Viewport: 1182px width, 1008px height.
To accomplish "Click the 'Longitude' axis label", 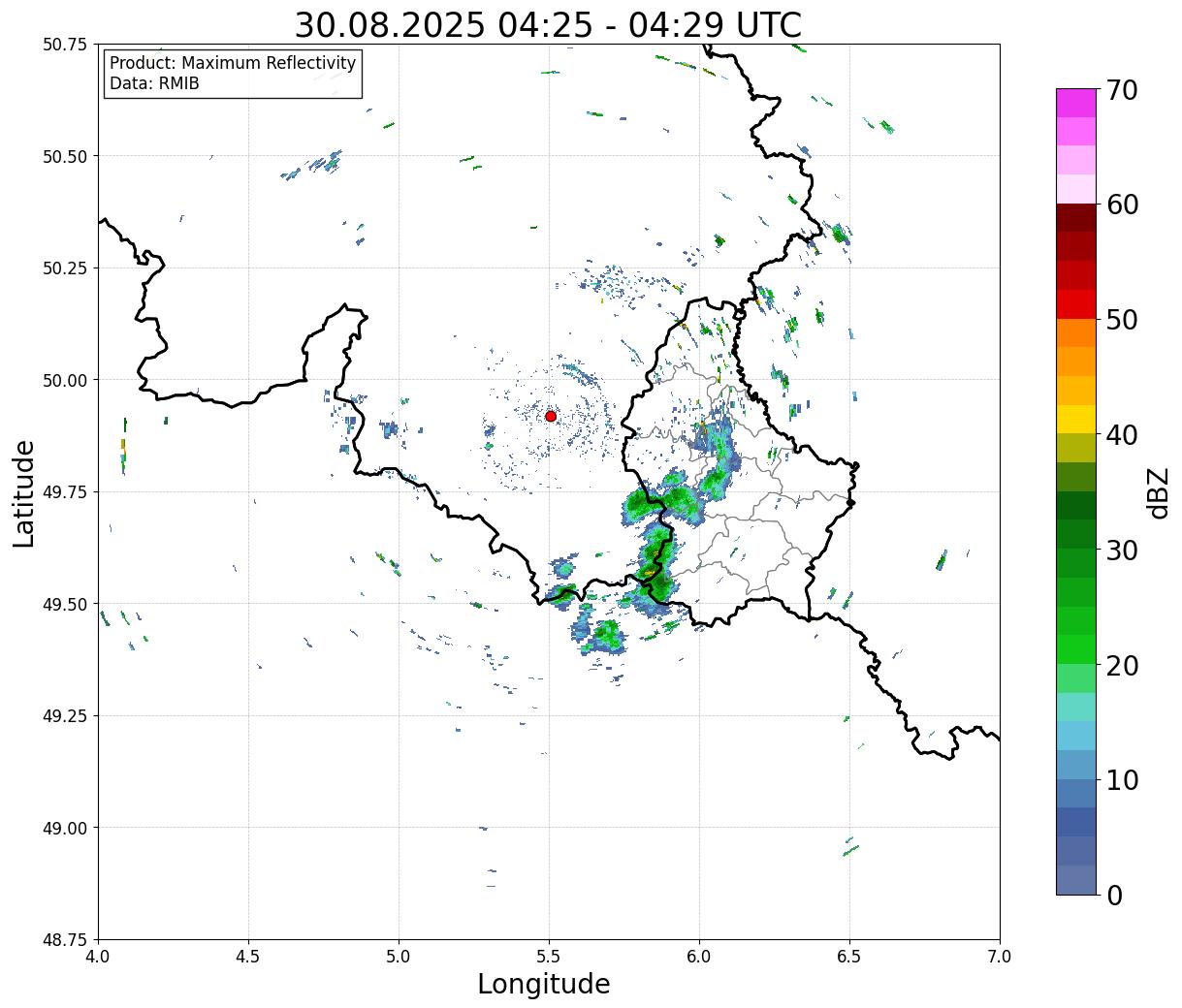I will click(x=544, y=984).
